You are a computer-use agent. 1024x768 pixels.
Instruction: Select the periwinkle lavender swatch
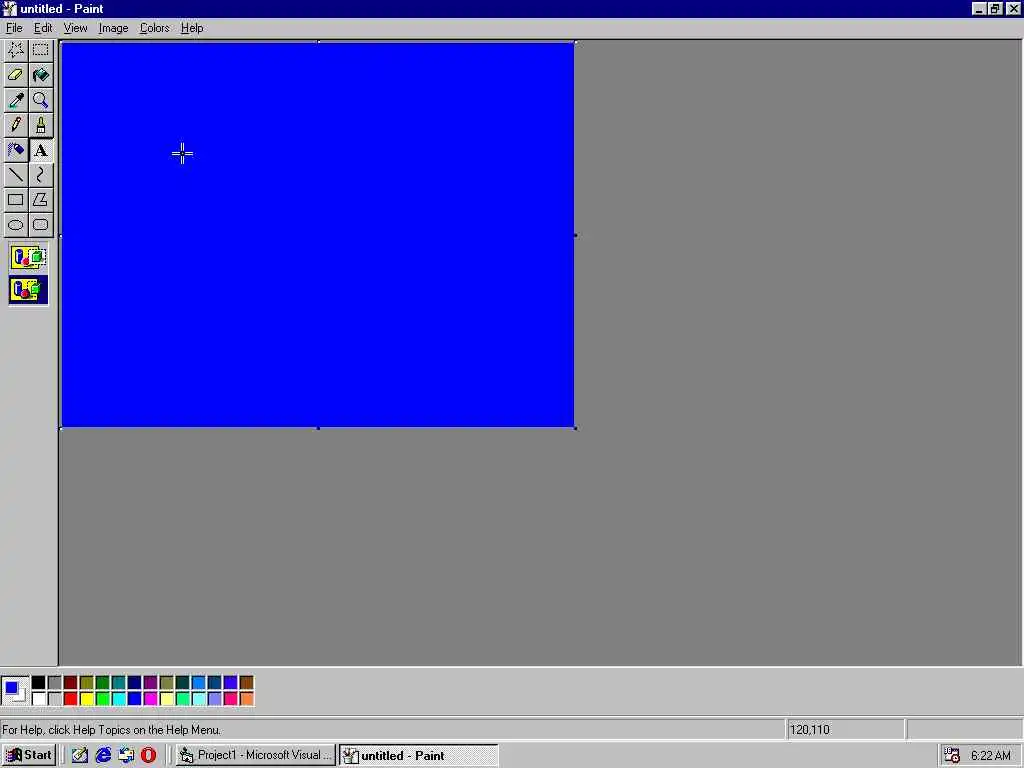coord(214,699)
